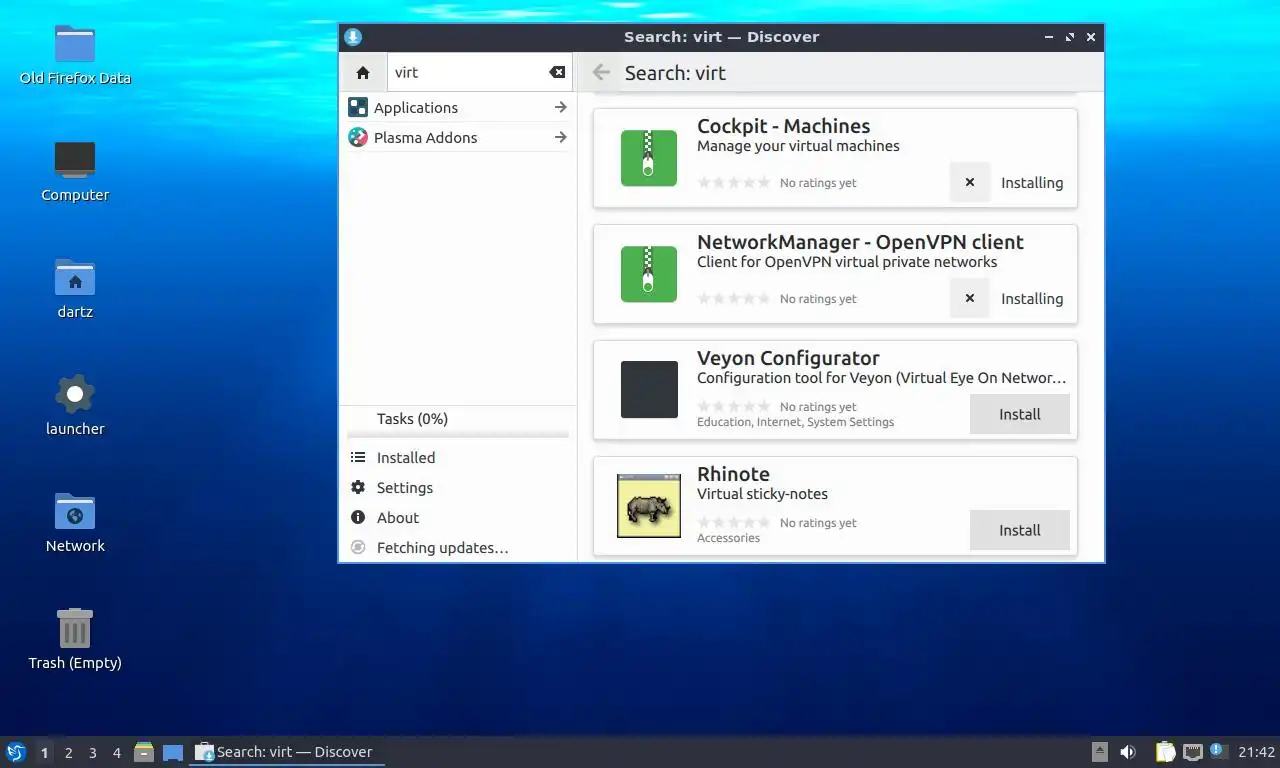
Task: Open Discover Settings
Action: [x=458, y=487]
